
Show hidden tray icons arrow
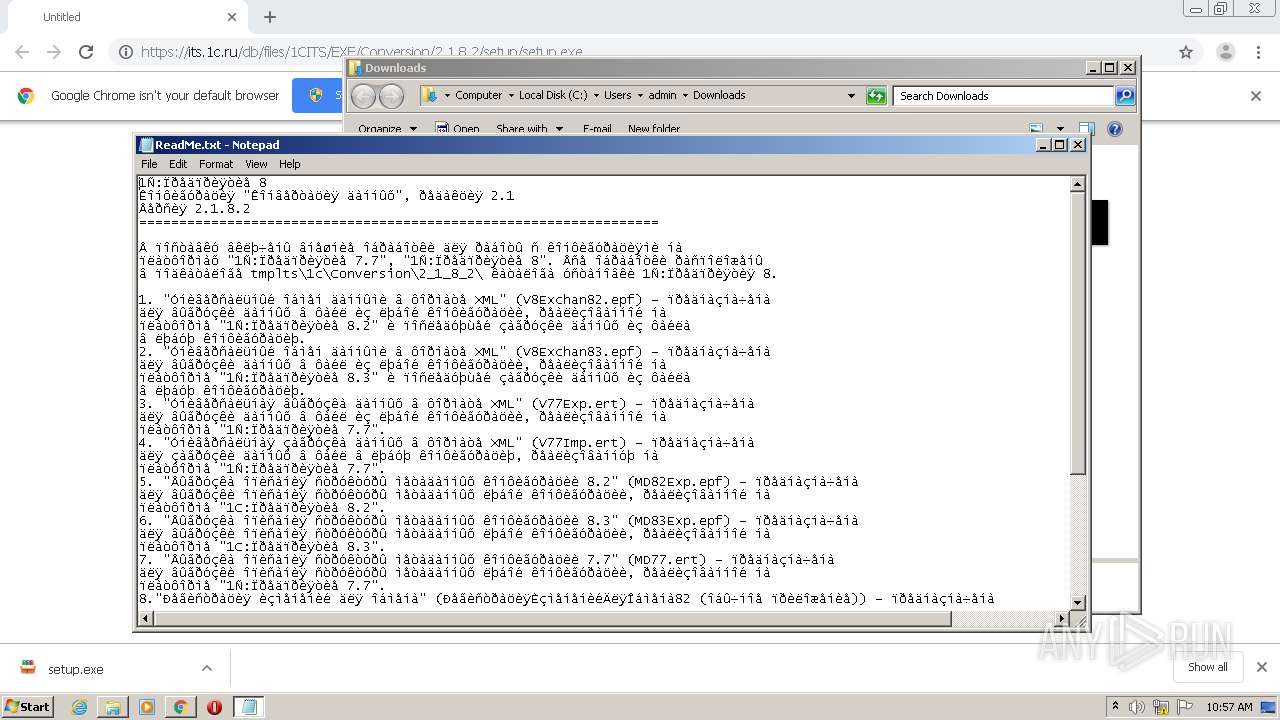[1115, 707]
